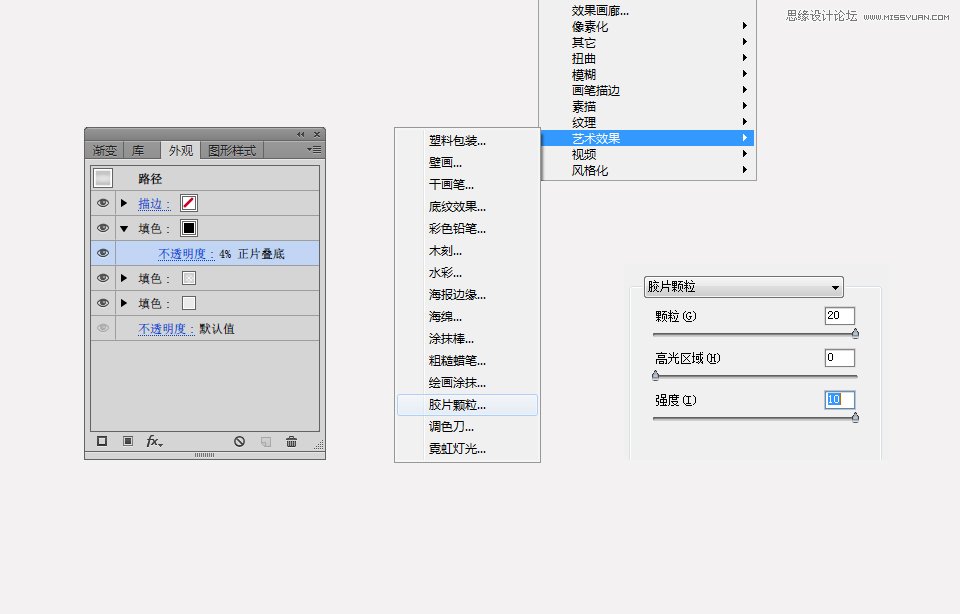Open the 视频 submenu
This screenshot has height=614, width=960.
click(x=647, y=154)
